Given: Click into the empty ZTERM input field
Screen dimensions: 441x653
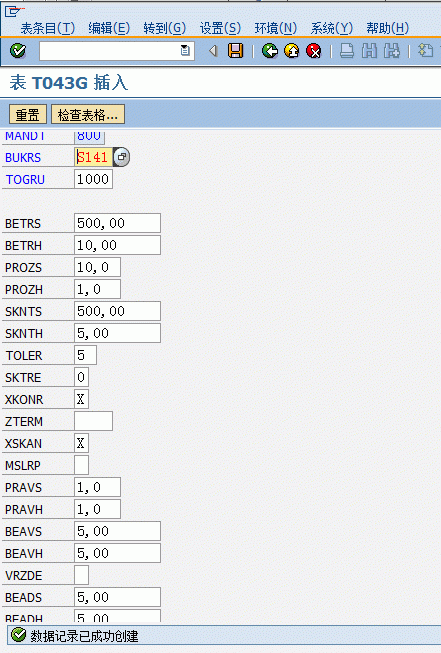Looking at the screenshot, I should point(93,421).
